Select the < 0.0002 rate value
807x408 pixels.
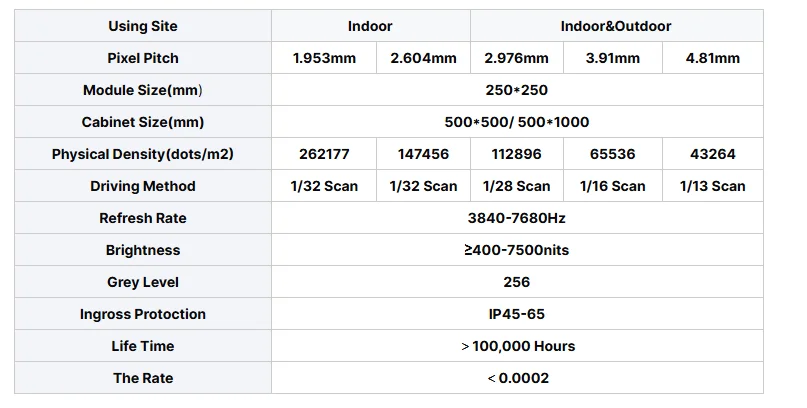click(x=516, y=378)
